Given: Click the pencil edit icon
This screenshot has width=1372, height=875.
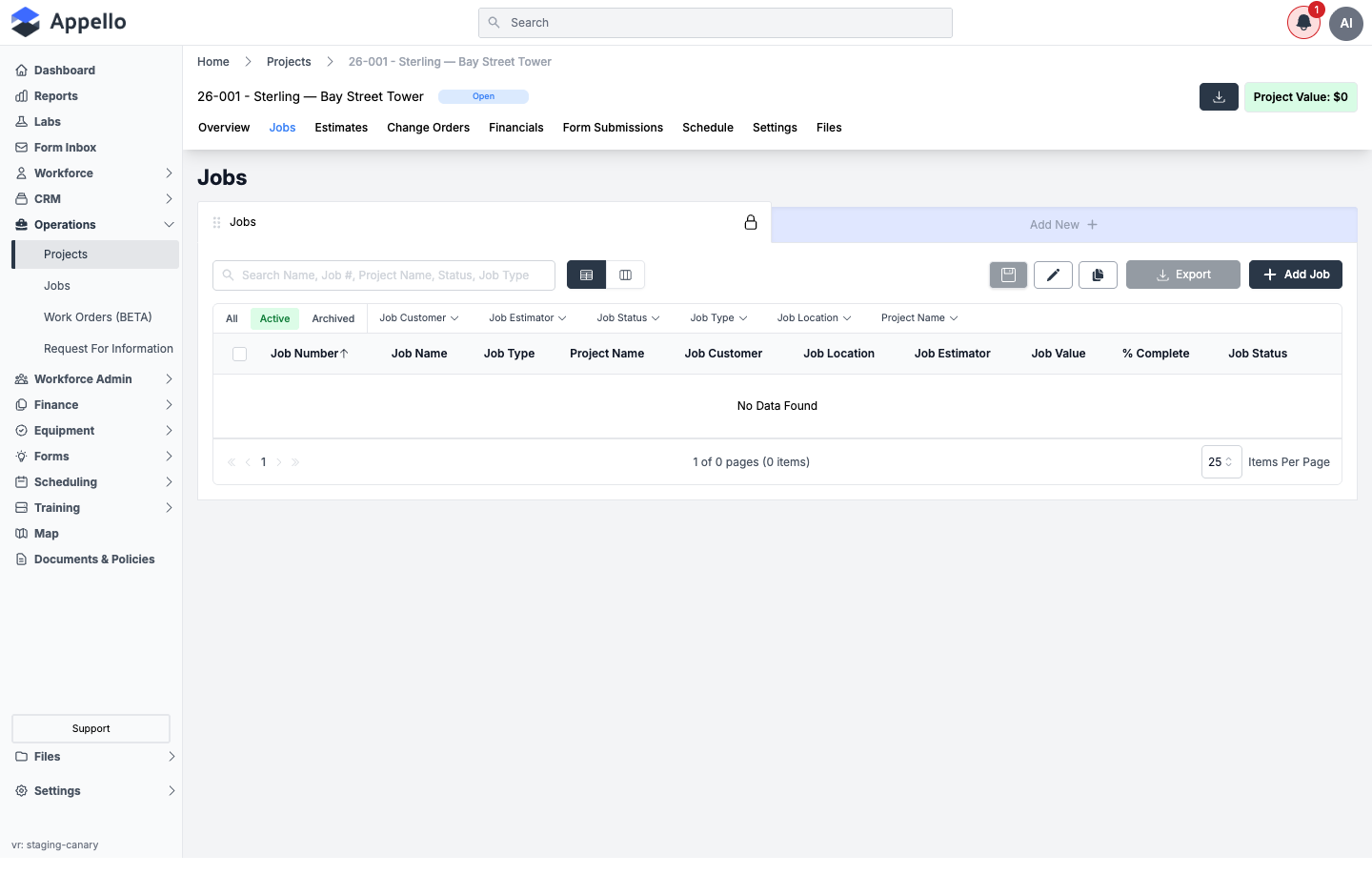Looking at the screenshot, I should 1053,275.
